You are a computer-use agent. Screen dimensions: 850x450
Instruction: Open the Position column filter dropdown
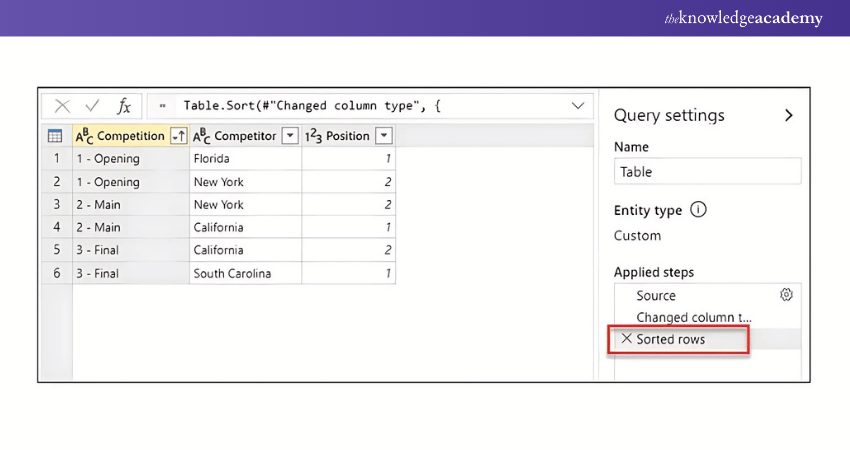383,136
